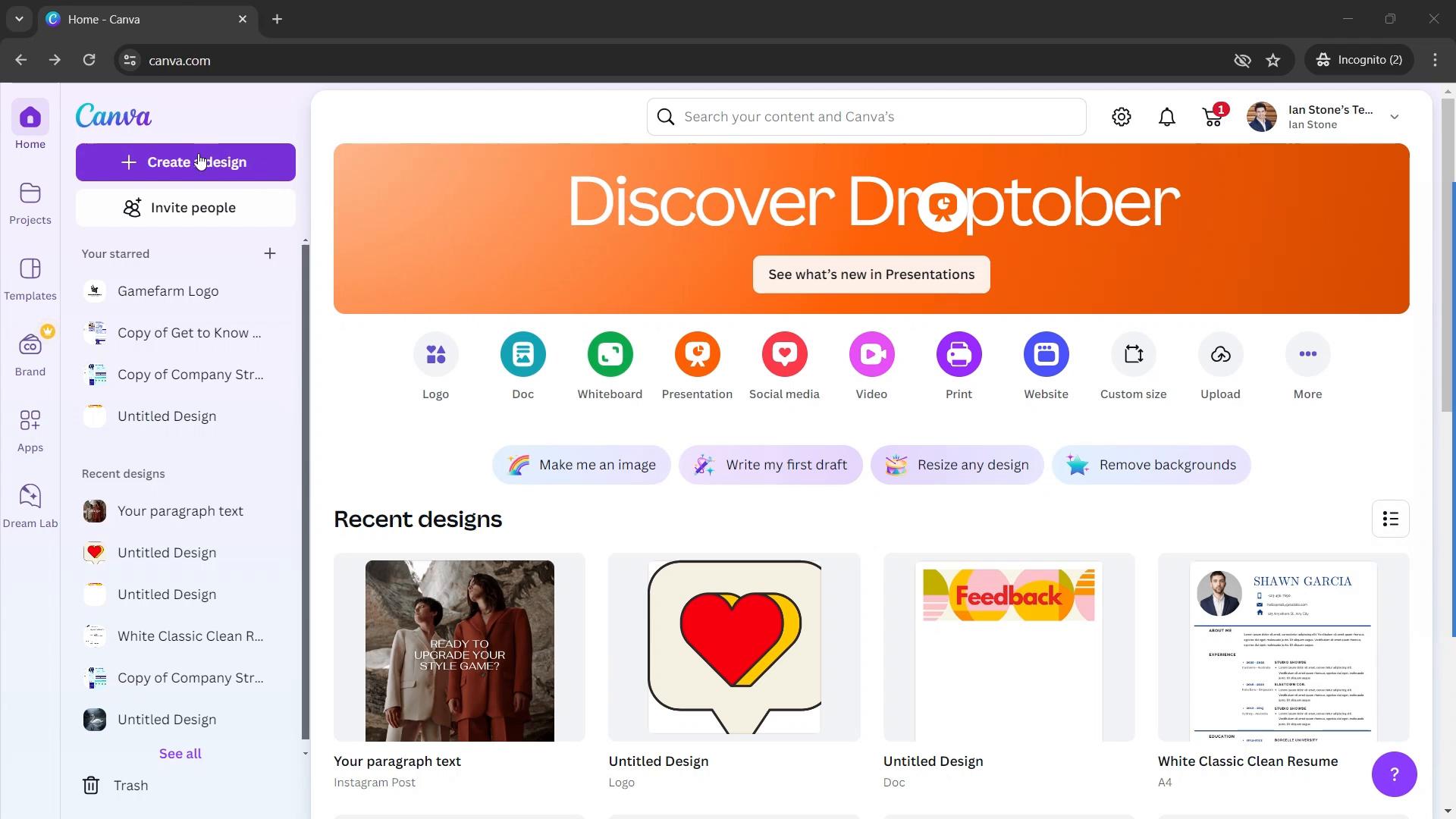Select the Whiteboard tool icon

(610, 354)
